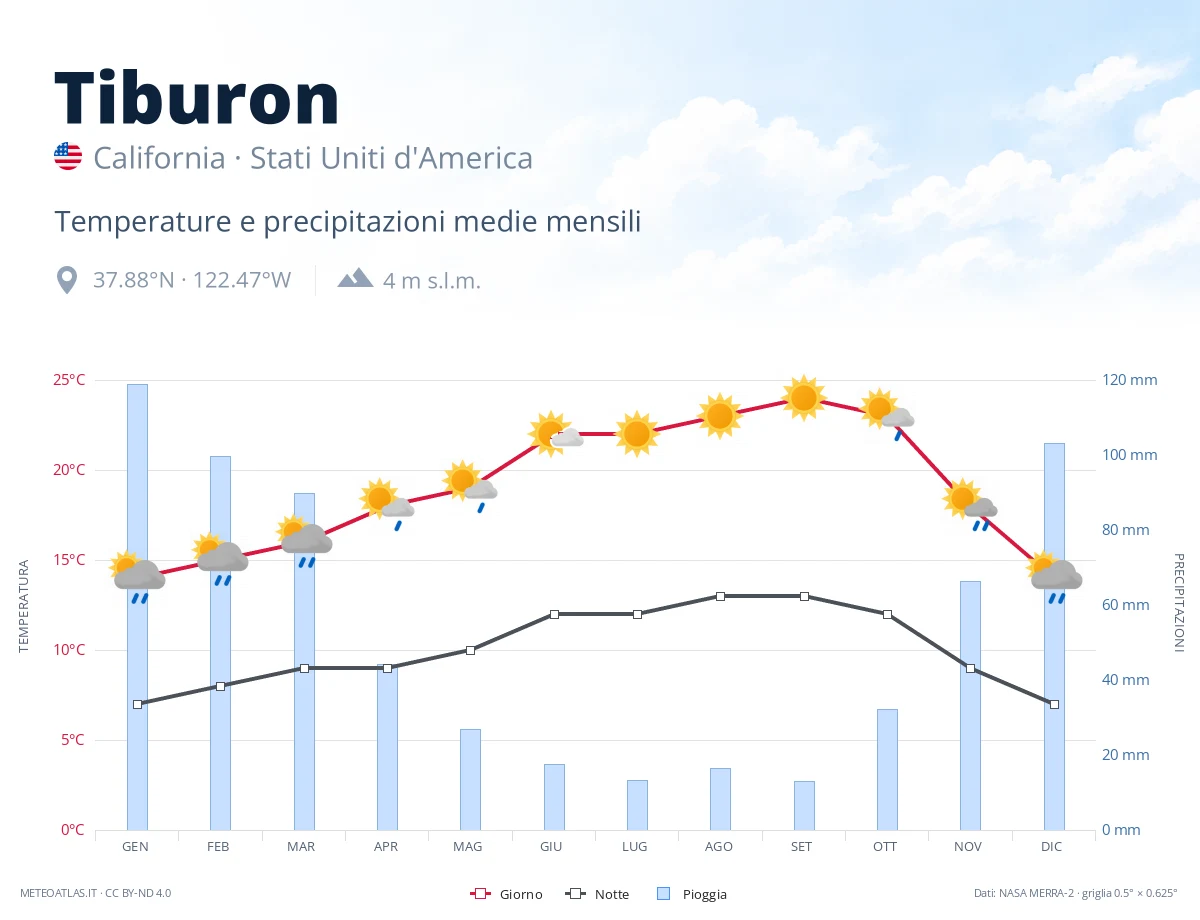
Task: Click the DIC cloudy rain weather icon
Action: (x=1054, y=577)
